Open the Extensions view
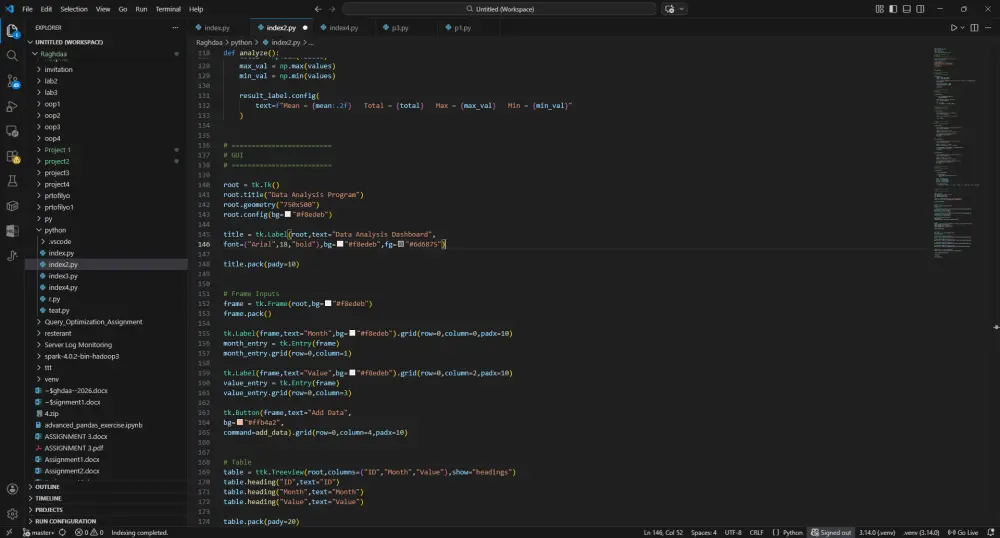 pyautogui.click(x=12, y=156)
